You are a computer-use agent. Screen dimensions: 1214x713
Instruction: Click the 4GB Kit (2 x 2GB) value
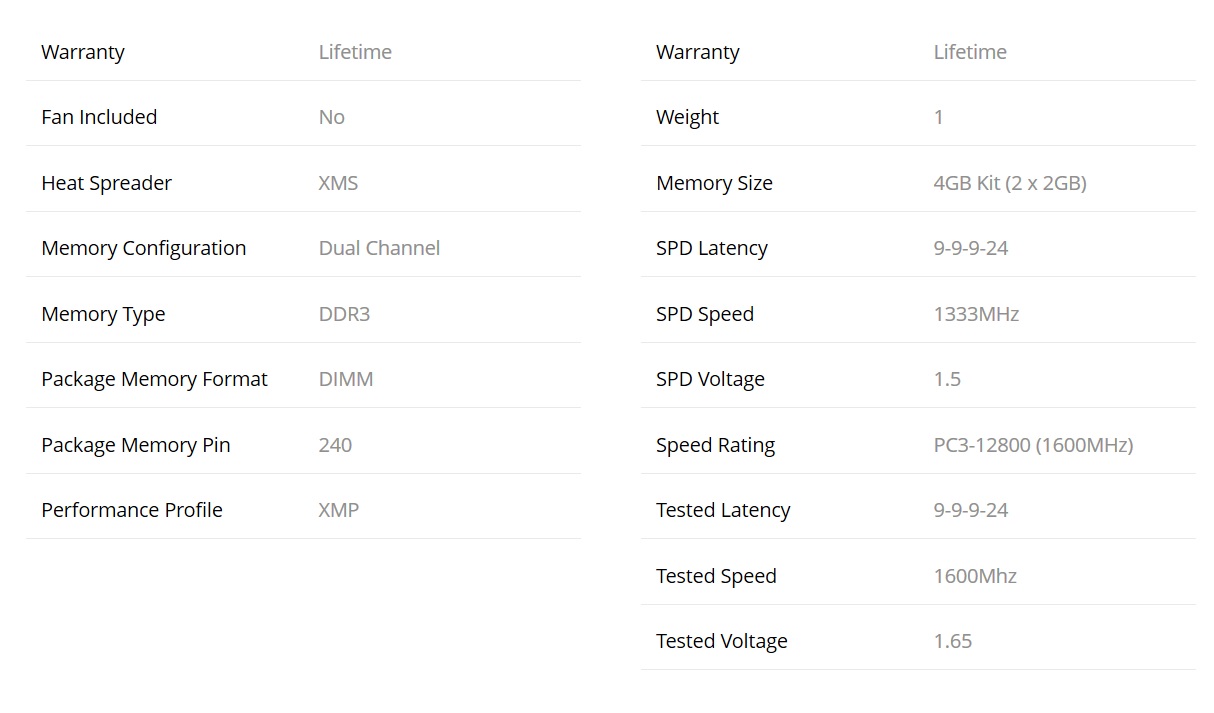coord(1010,183)
